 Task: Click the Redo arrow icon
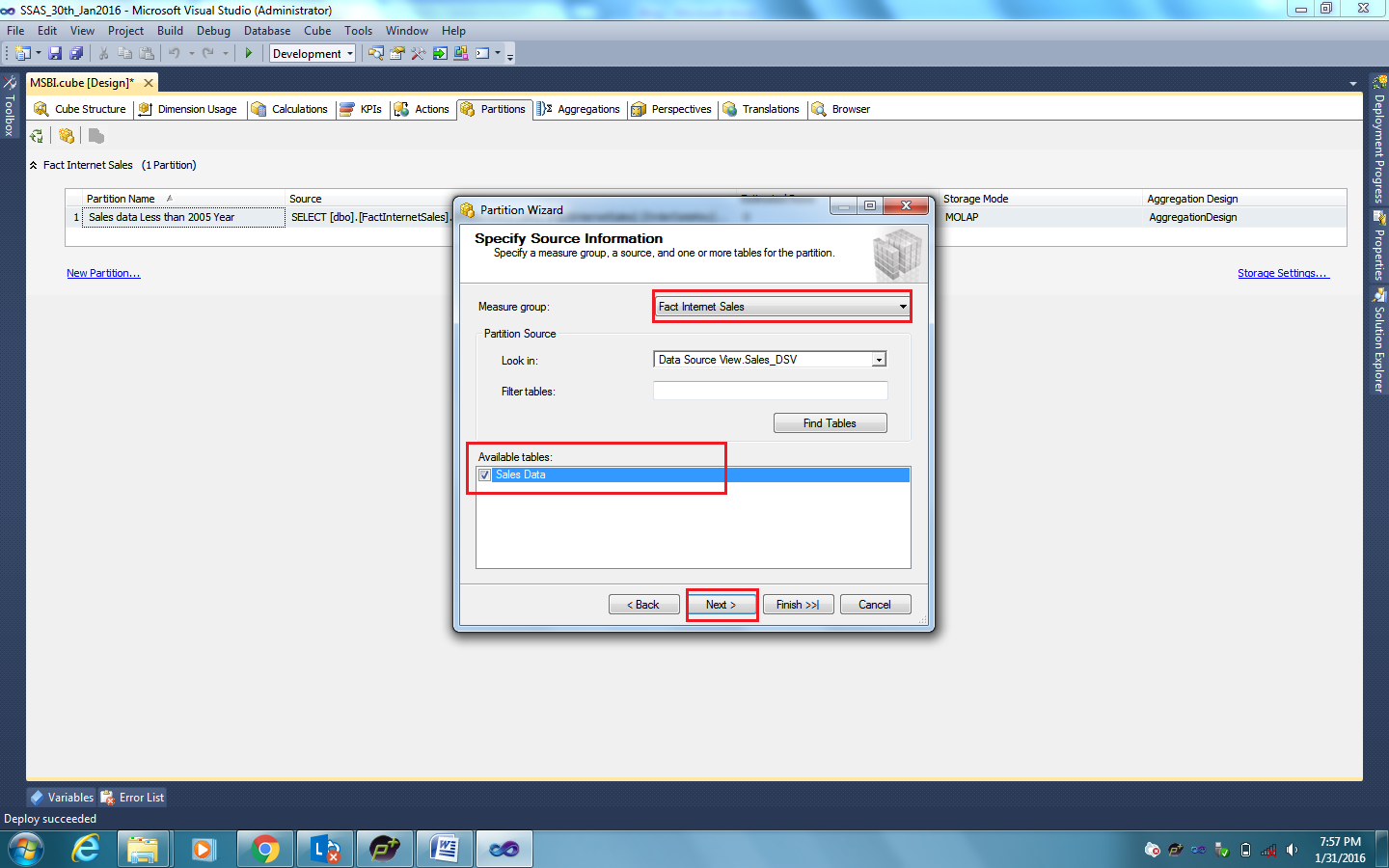tap(208, 53)
